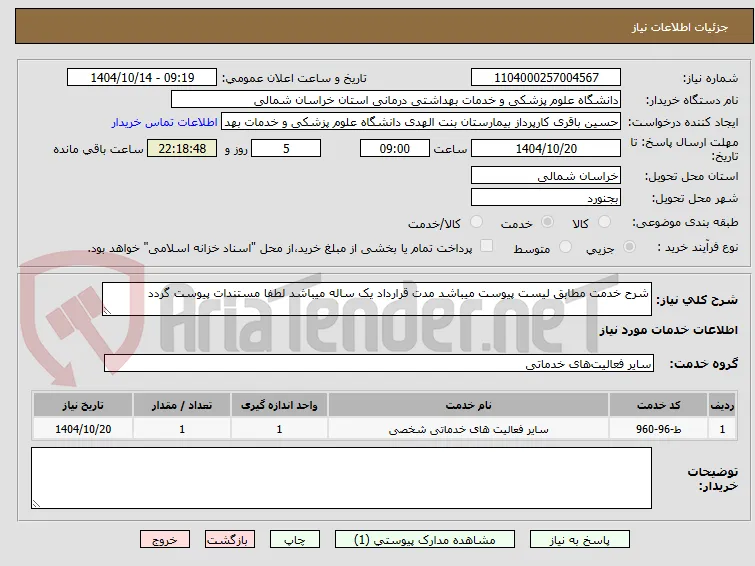Image resolution: width=755 pixels, height=566 pixels.
Task: Click the buyer notes box resize handle
Action: 36,504
